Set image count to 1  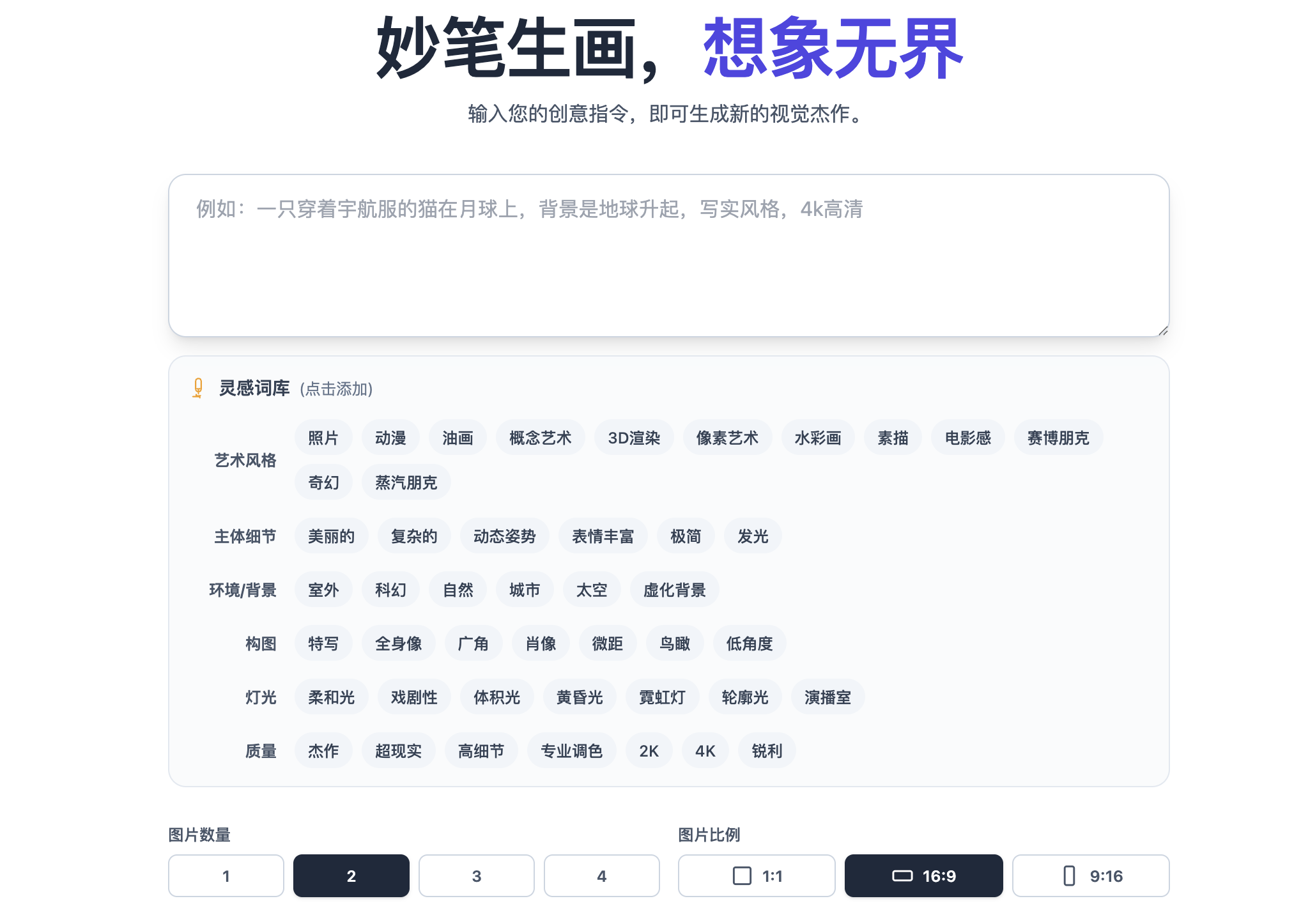(226, 875)
